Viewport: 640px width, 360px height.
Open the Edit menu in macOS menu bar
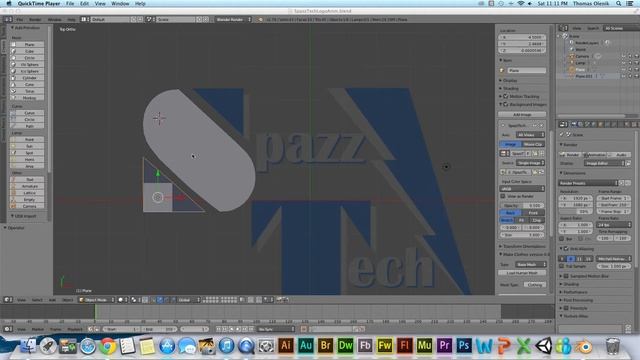pyautogui.click(x=84, y=4)
